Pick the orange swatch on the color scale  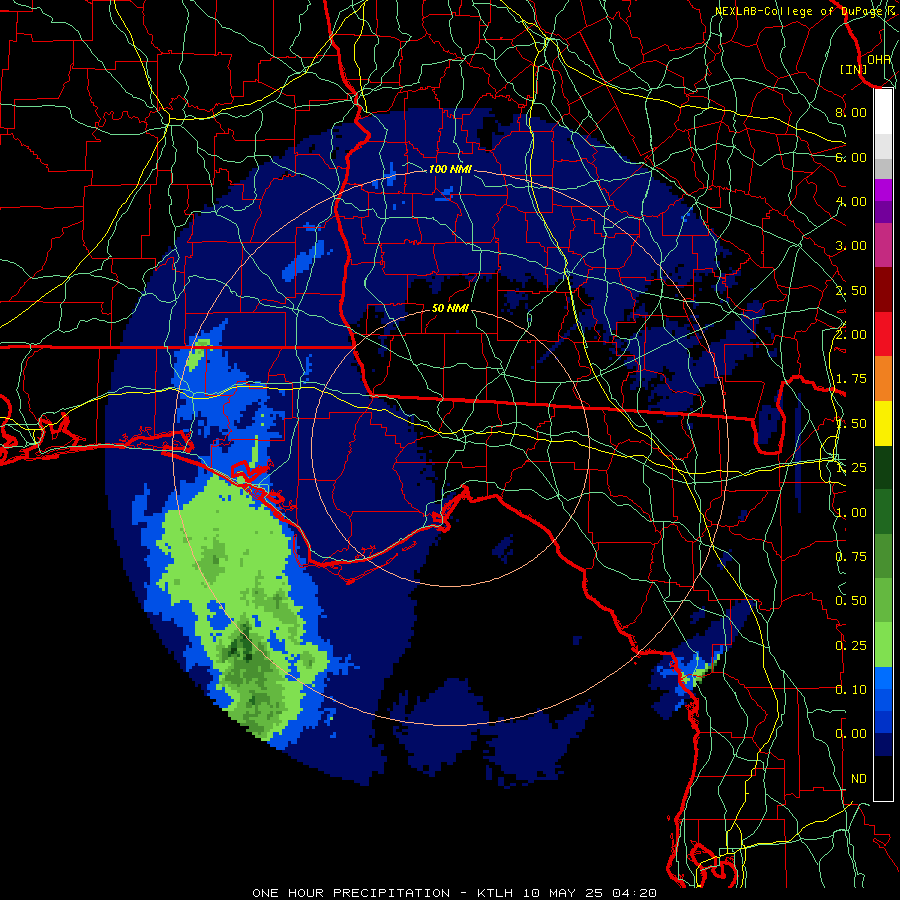point(883,379)
